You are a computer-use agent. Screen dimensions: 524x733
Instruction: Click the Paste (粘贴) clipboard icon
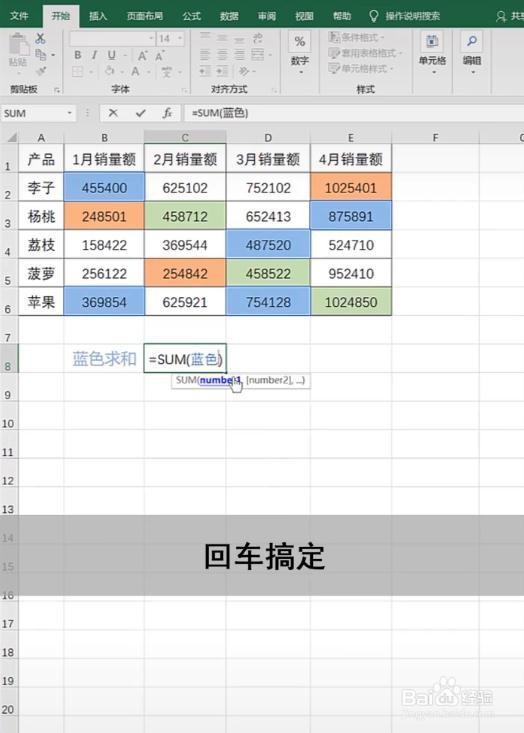click(x=19, y=46)
